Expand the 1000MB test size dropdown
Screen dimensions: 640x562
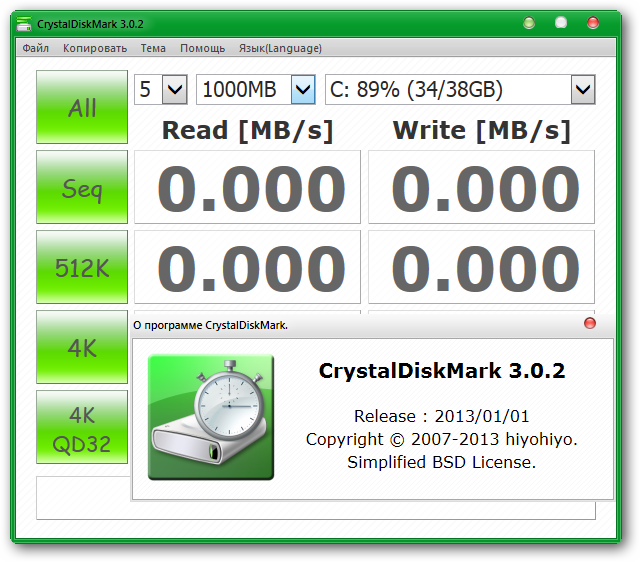303,89
